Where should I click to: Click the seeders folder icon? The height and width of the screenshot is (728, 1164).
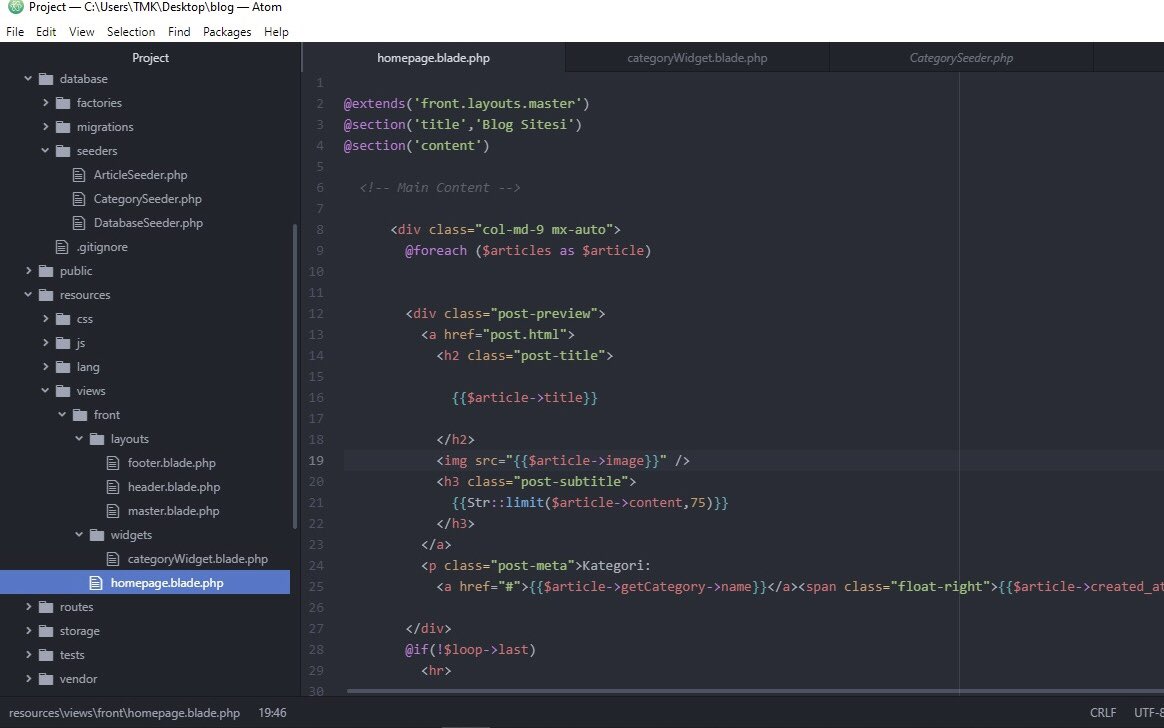[63, 151]
